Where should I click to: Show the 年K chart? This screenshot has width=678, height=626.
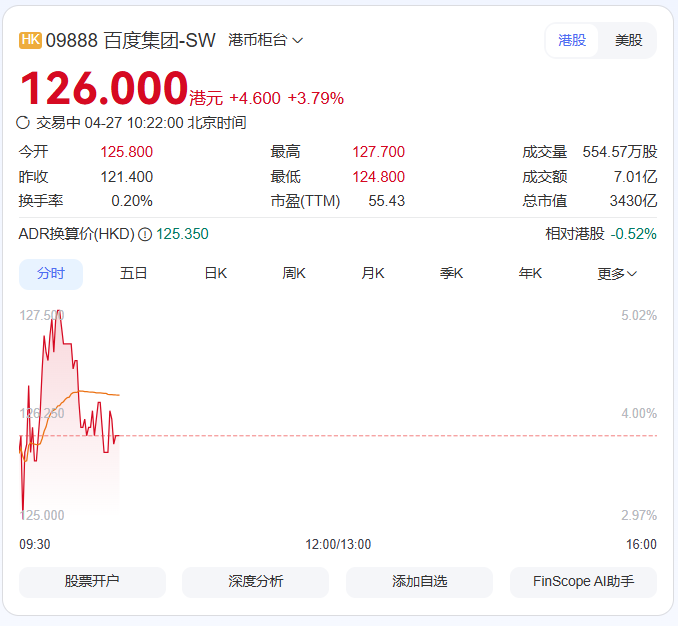tap(530, 274)
